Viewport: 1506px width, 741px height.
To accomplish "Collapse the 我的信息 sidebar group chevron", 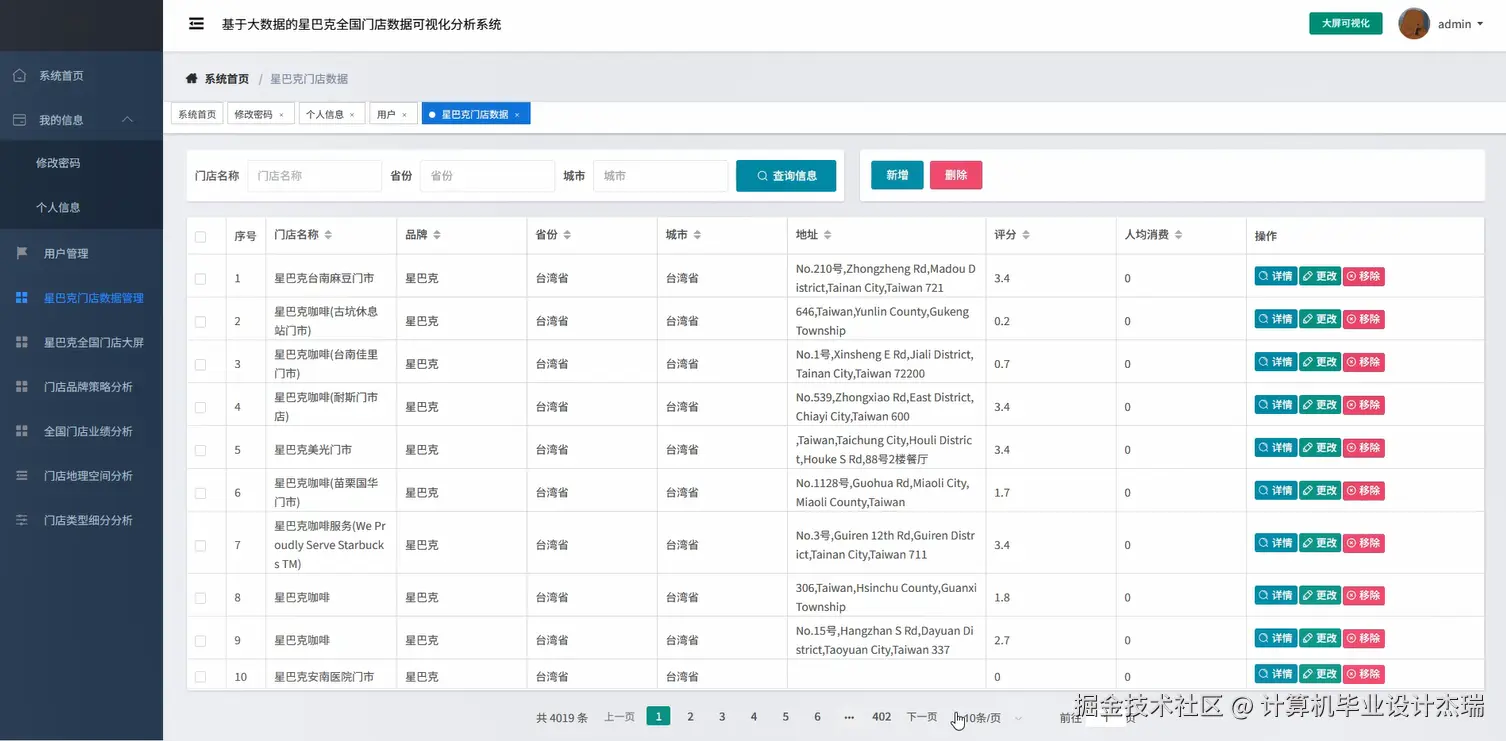I will coord(128,120).
